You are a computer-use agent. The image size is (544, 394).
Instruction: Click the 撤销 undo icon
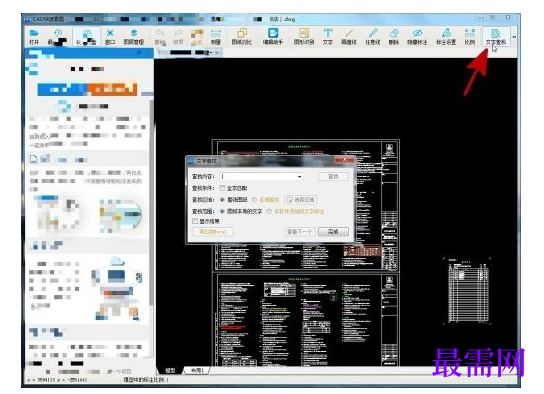click(160, 37)
